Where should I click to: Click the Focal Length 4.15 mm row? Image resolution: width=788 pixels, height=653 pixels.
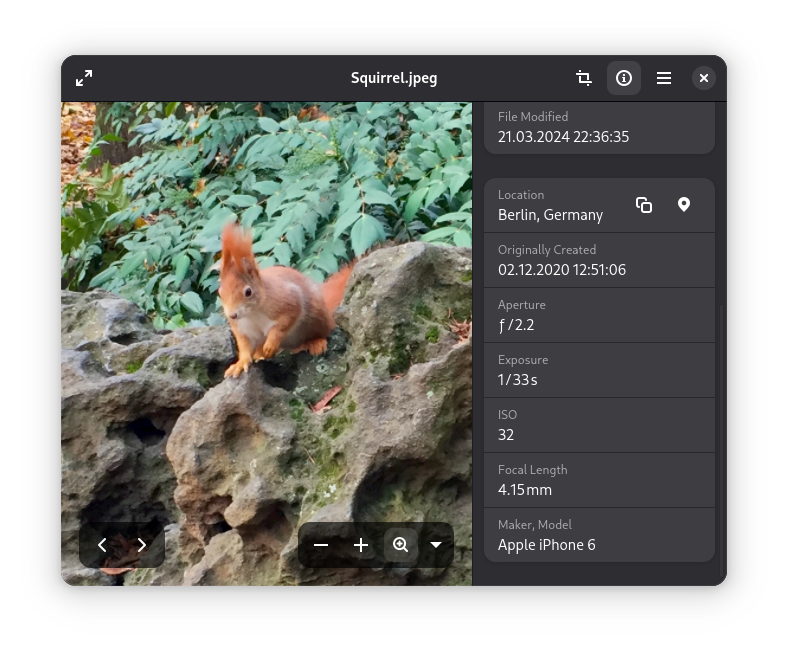click(x=599, y=480)
